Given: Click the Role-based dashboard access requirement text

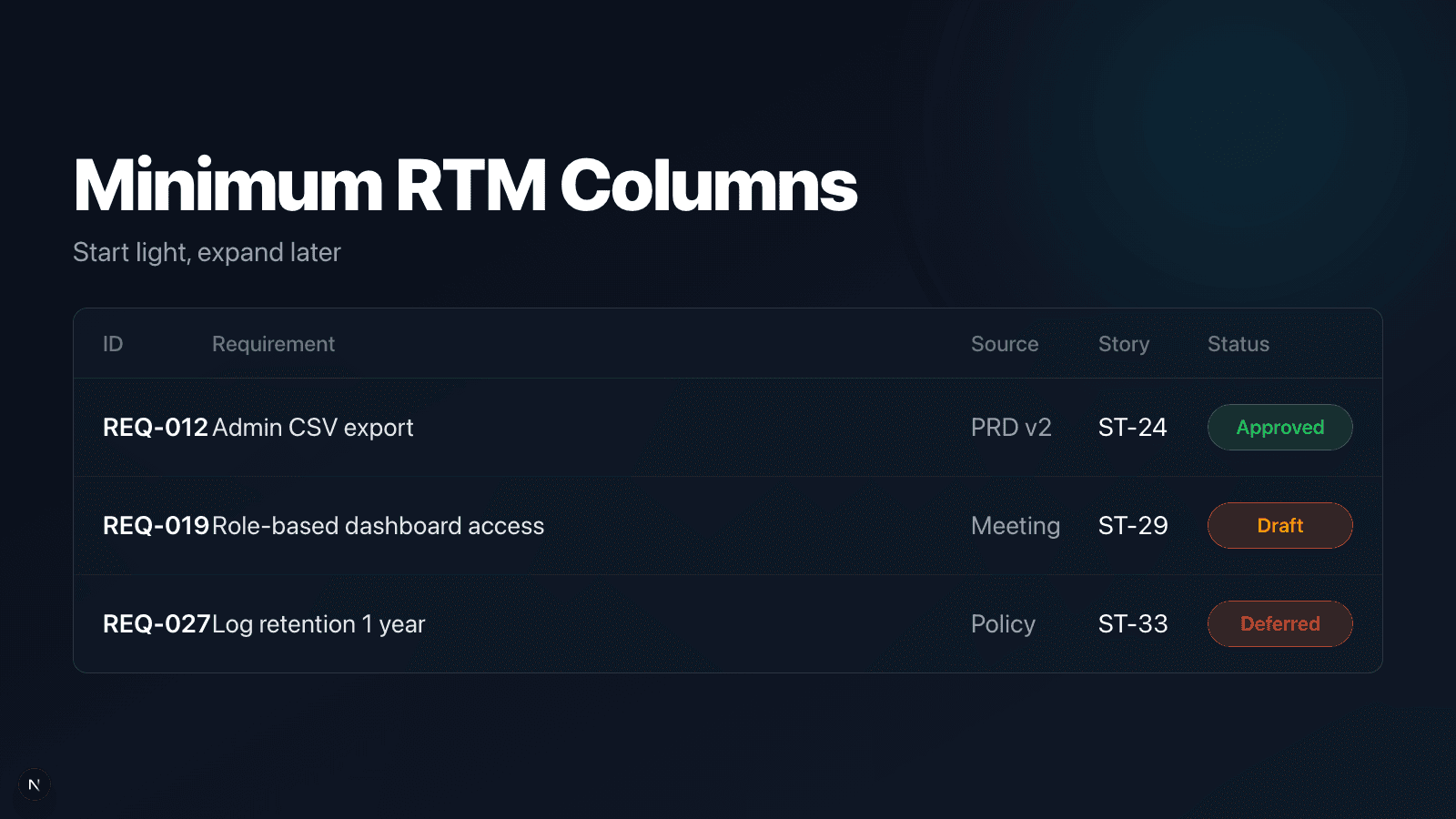Looking at the screenshot, I should point(378,525).
